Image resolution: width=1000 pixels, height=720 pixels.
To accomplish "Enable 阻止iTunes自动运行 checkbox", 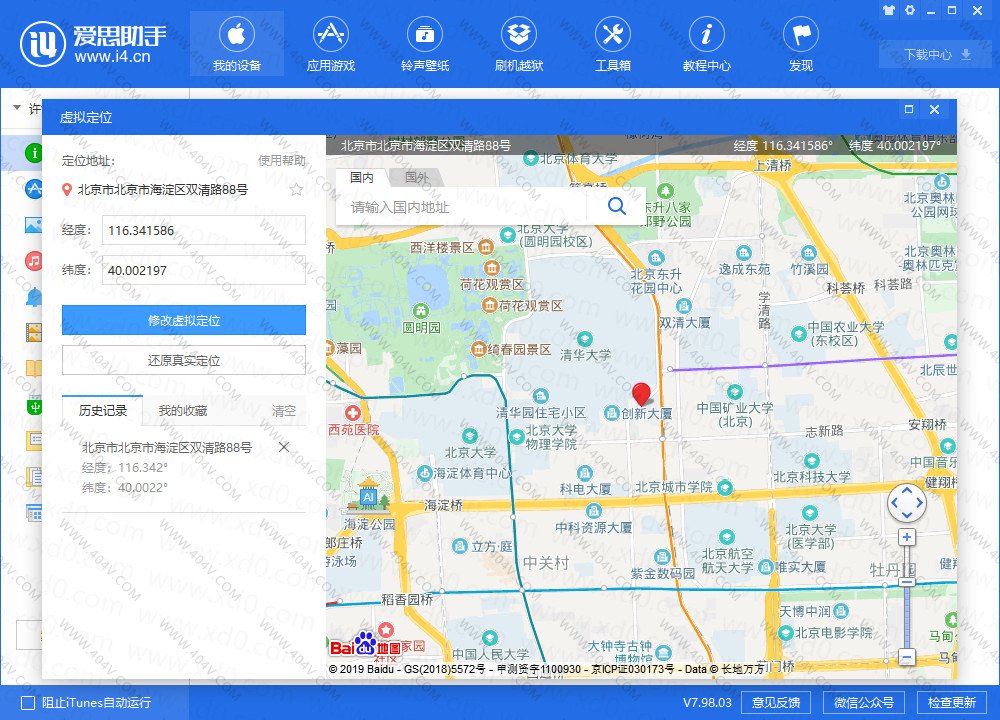I will point(28,702).
